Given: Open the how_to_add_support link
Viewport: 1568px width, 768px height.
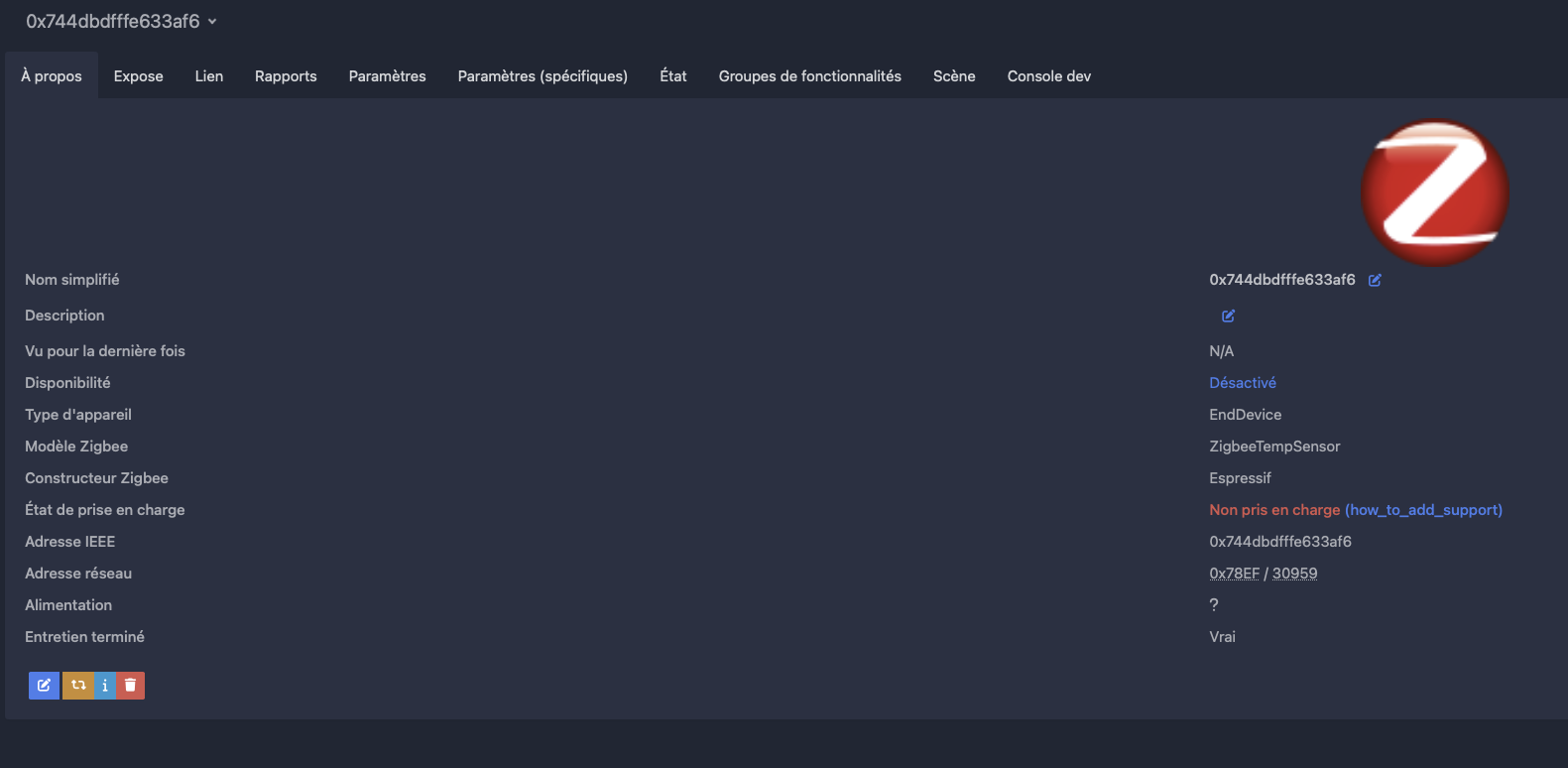Looking at the screenshot, I should [x=1423, y=510].
